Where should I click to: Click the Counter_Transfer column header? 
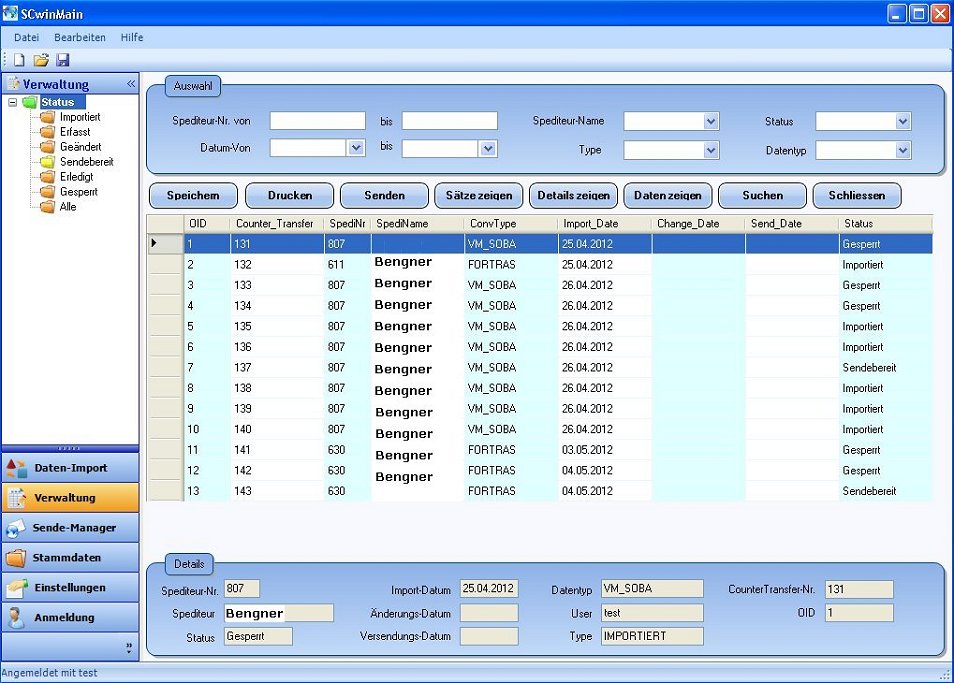(x=277, y=224)
